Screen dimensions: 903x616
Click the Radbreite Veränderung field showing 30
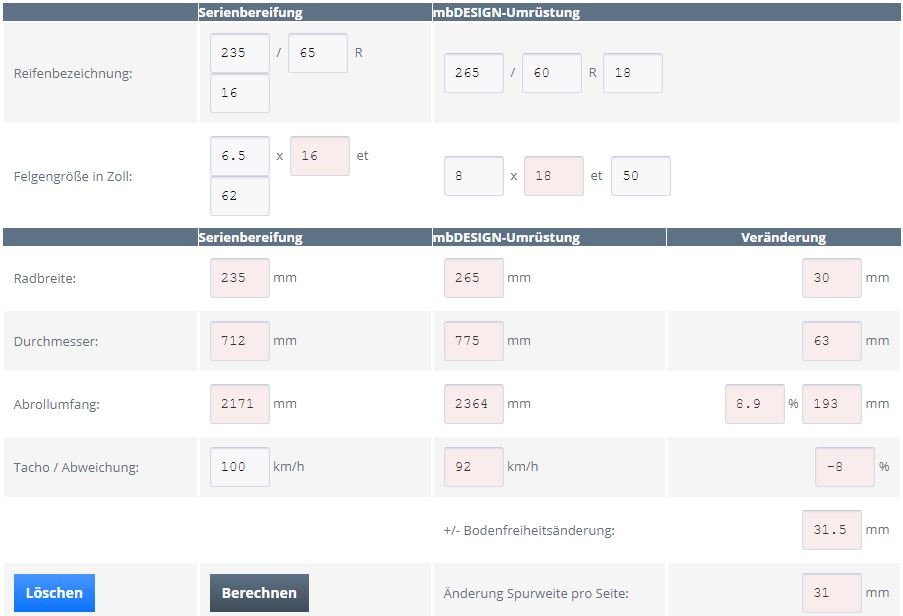(x=831, y=278)
